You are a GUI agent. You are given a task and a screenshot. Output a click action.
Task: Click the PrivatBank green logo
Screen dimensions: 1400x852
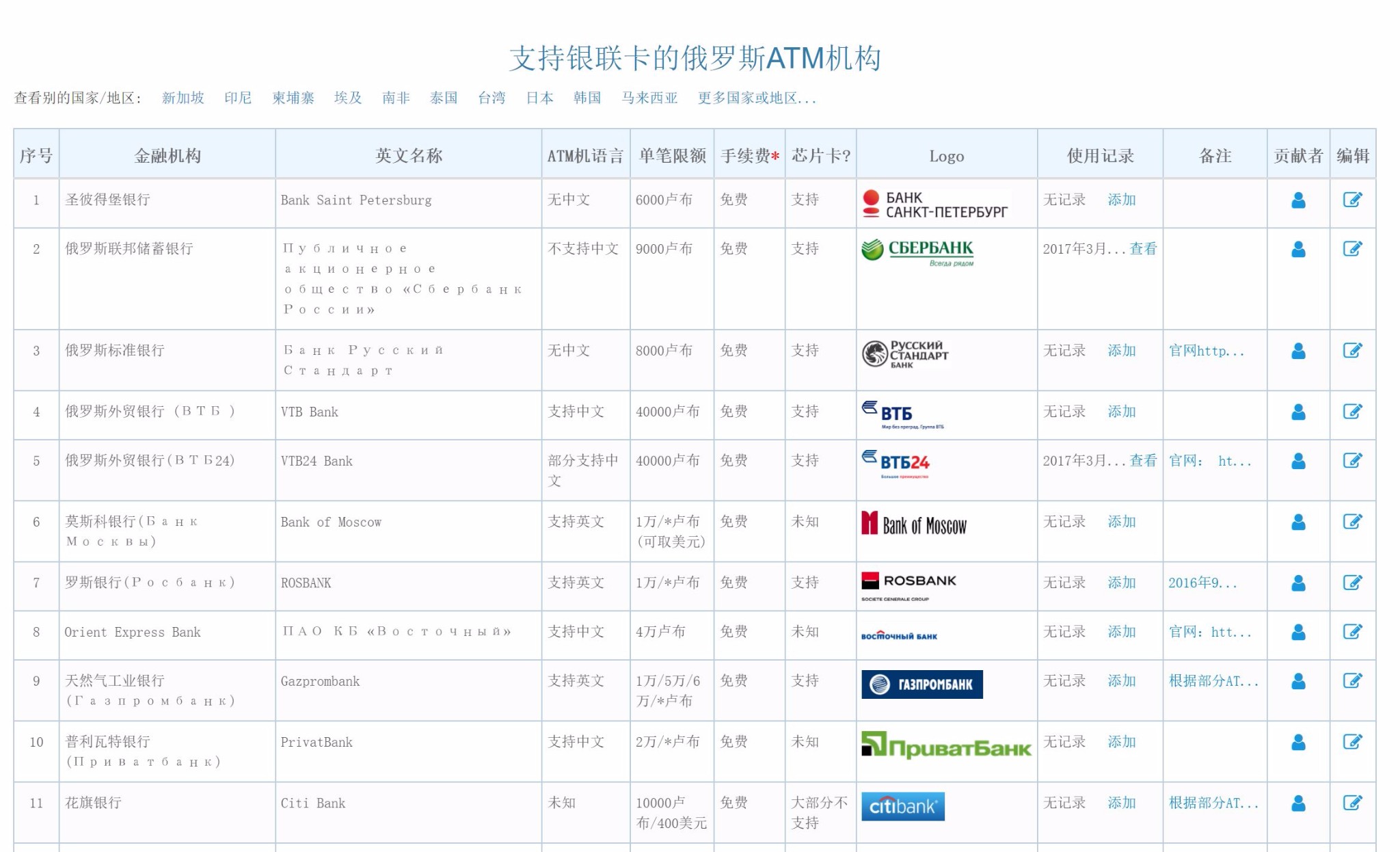[946, 745]
